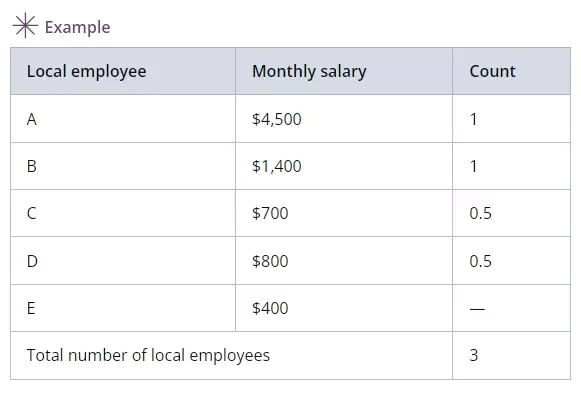Select the Local employee column header

(123, 71)
